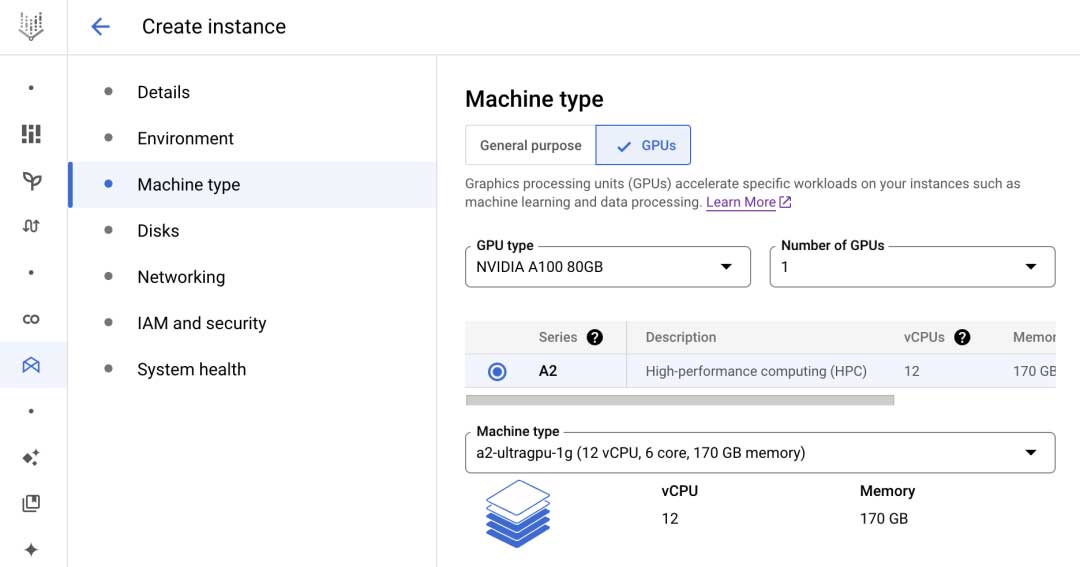Click the double-sparkle sidebar icon
The width and height of the screenshot is (1080, 567).
(32, 458)
